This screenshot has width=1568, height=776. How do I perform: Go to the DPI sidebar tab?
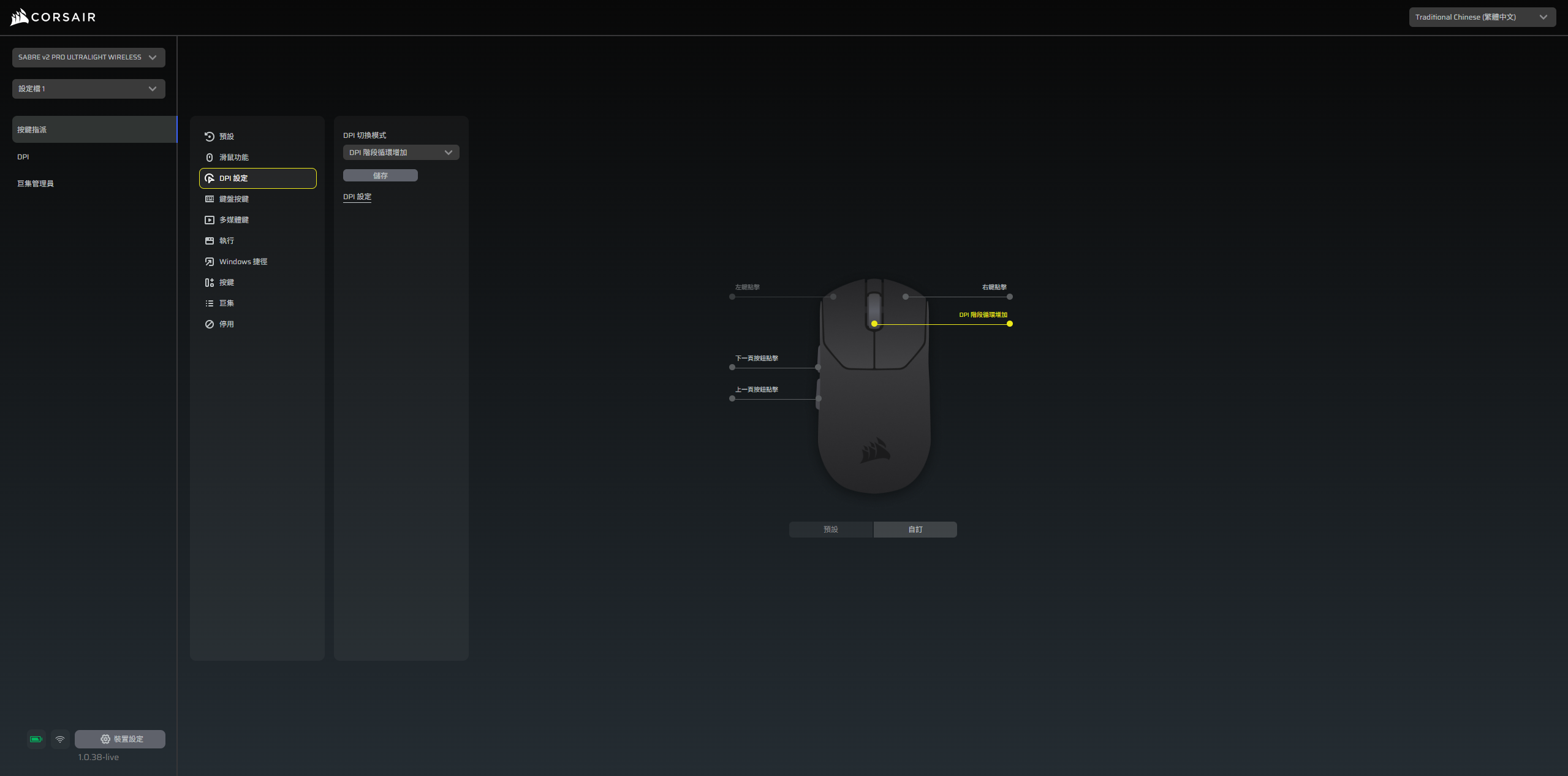(23, 157)
